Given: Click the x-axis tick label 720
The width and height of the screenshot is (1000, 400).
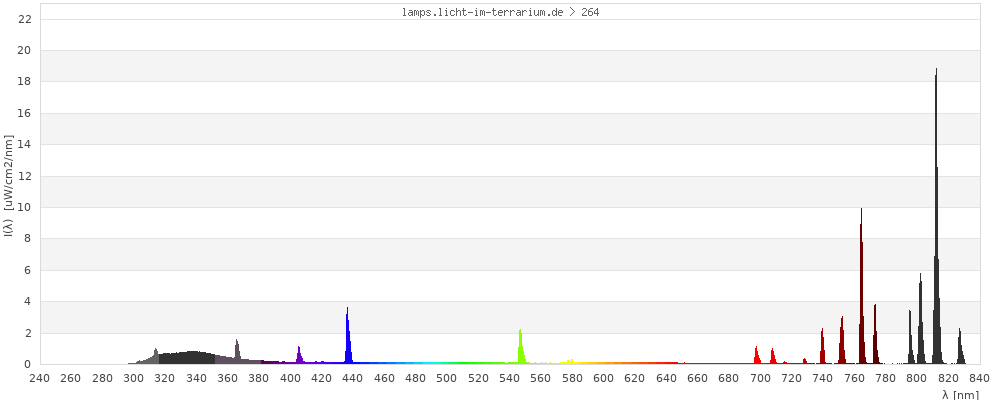Looking at the screenshot, I should 791,378.
